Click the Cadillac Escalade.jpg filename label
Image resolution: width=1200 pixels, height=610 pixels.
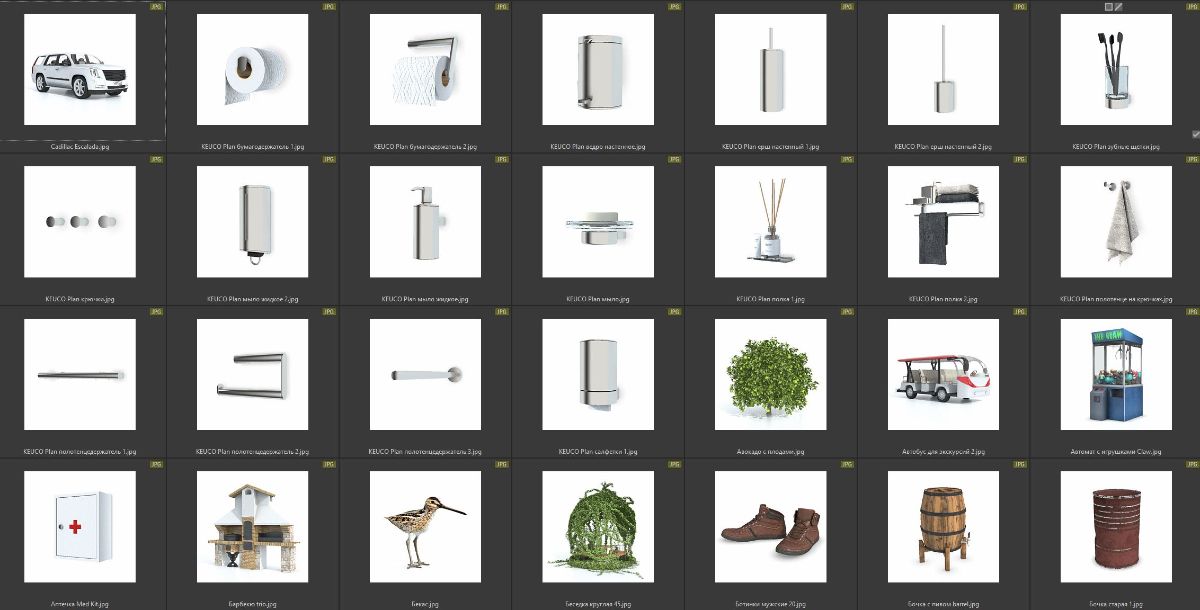click(79, 146)
